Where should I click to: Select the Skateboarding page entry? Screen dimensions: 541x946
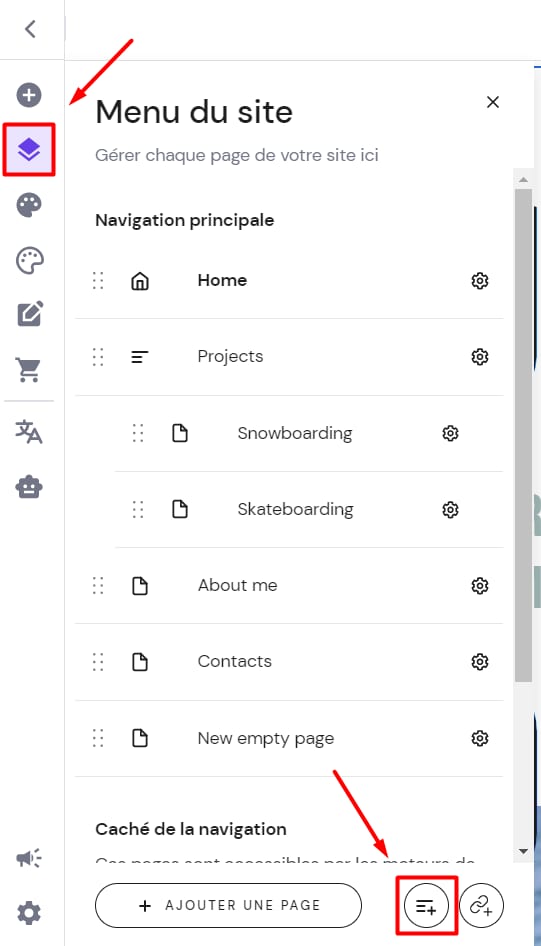[x=309, y=509]
